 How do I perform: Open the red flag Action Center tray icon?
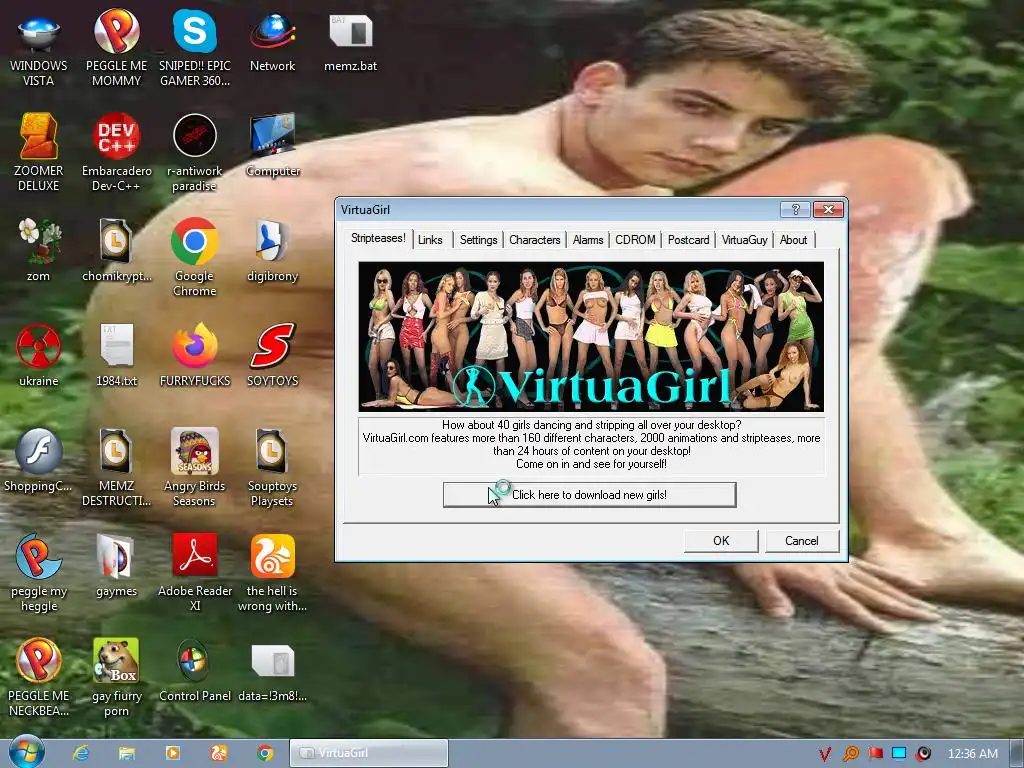tap(875, 754)
